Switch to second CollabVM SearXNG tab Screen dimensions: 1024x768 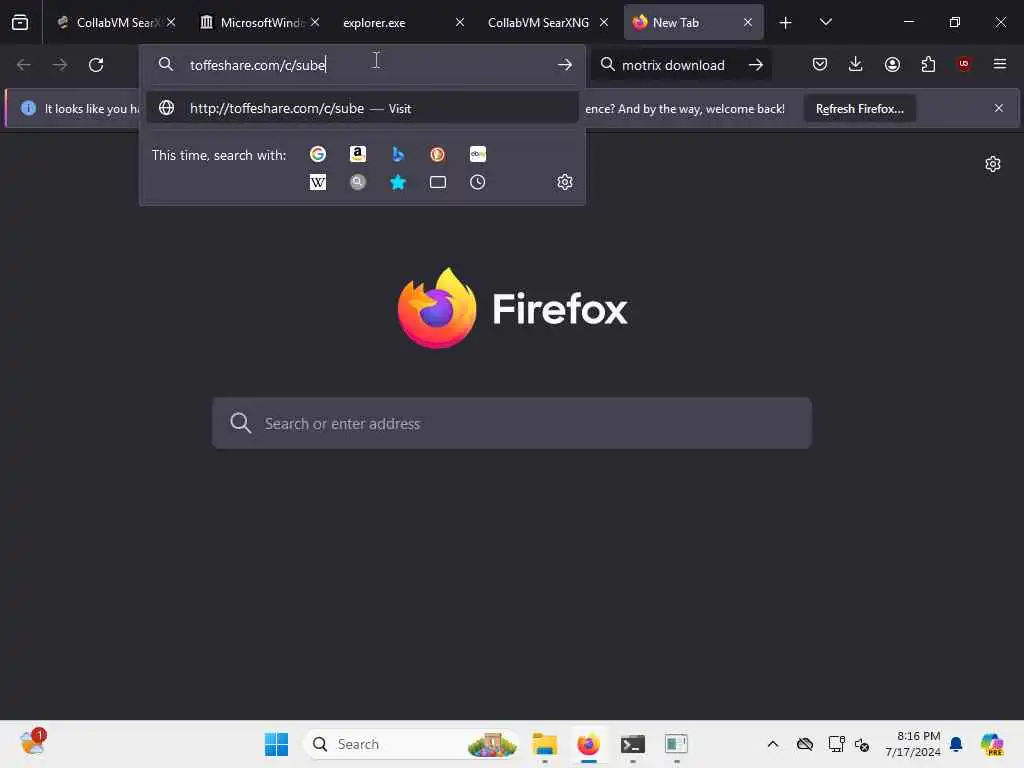coord(547,23)
